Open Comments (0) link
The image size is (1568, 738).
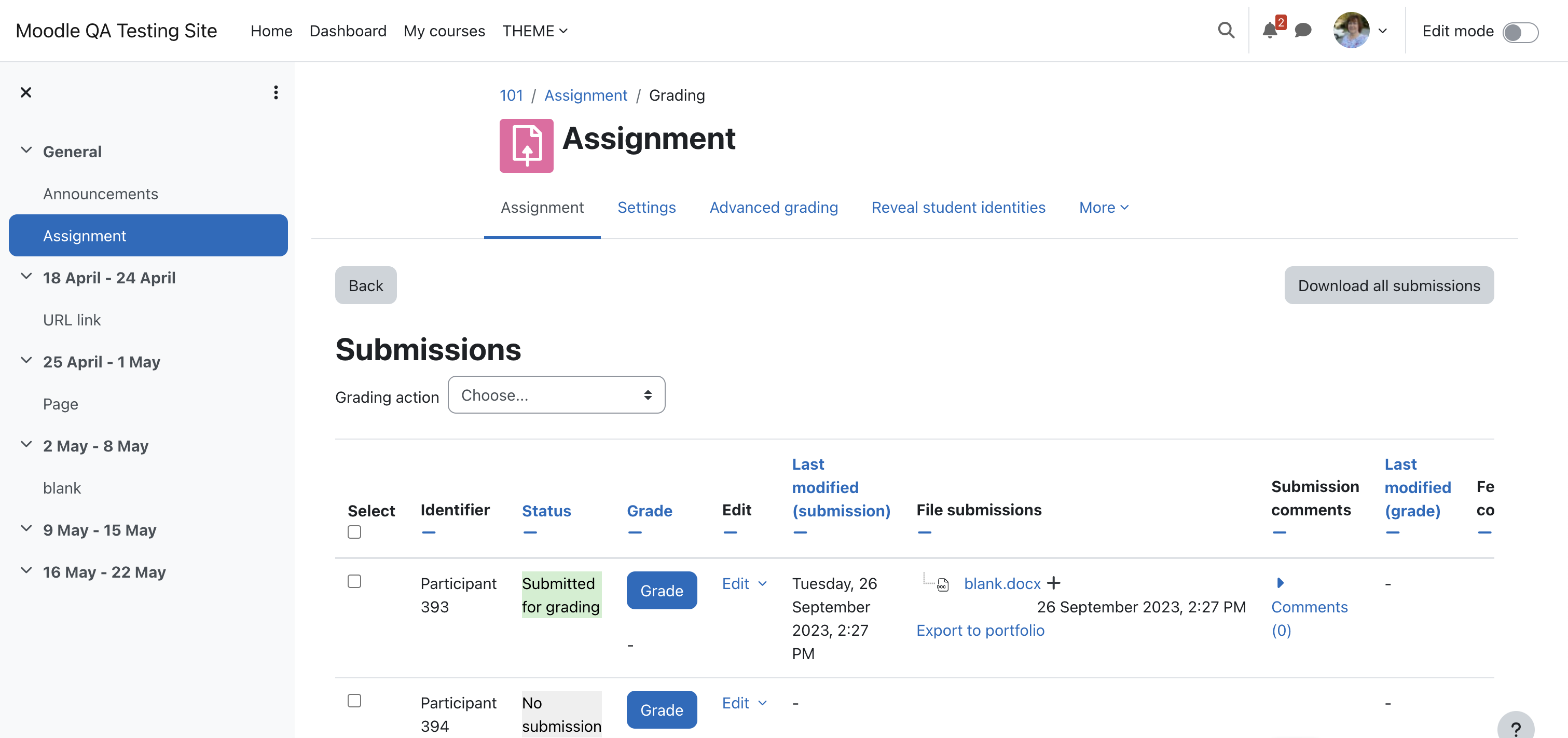point(1309,619)
